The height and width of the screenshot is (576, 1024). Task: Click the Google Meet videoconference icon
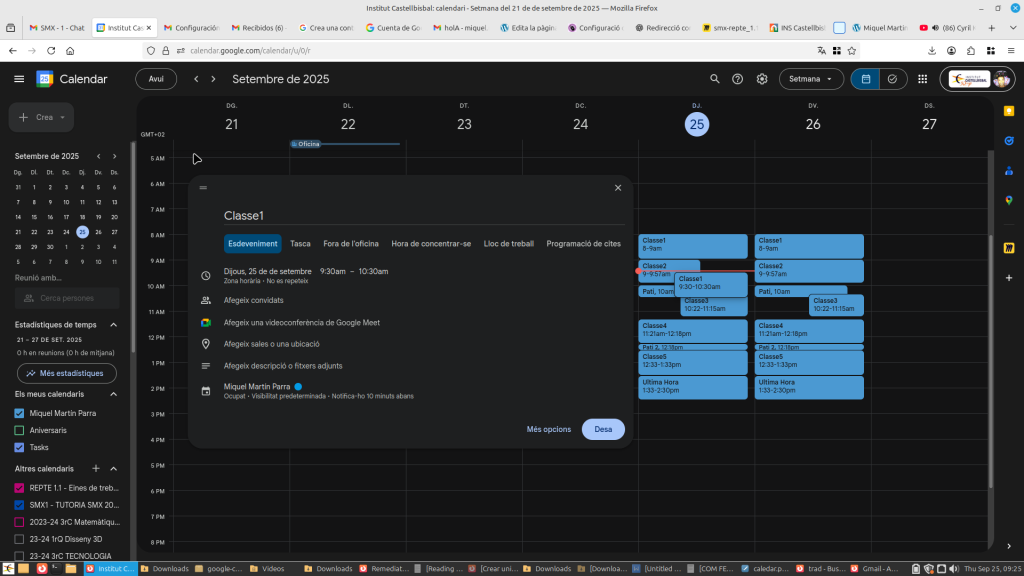point(205,323)
